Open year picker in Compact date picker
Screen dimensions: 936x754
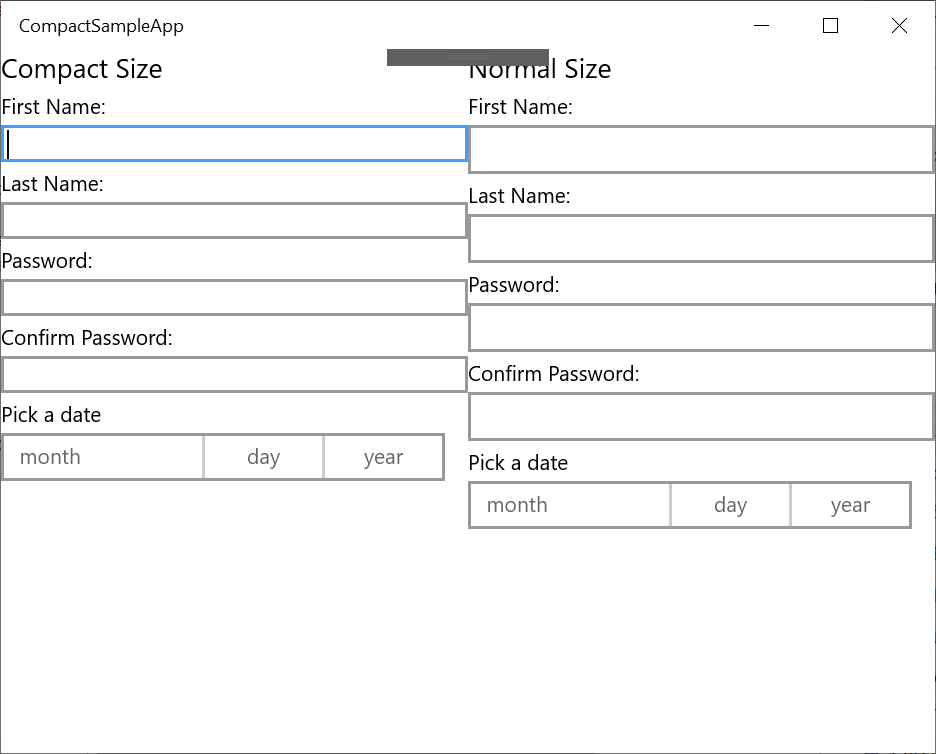pyautogui.click(x=384, y=457)
